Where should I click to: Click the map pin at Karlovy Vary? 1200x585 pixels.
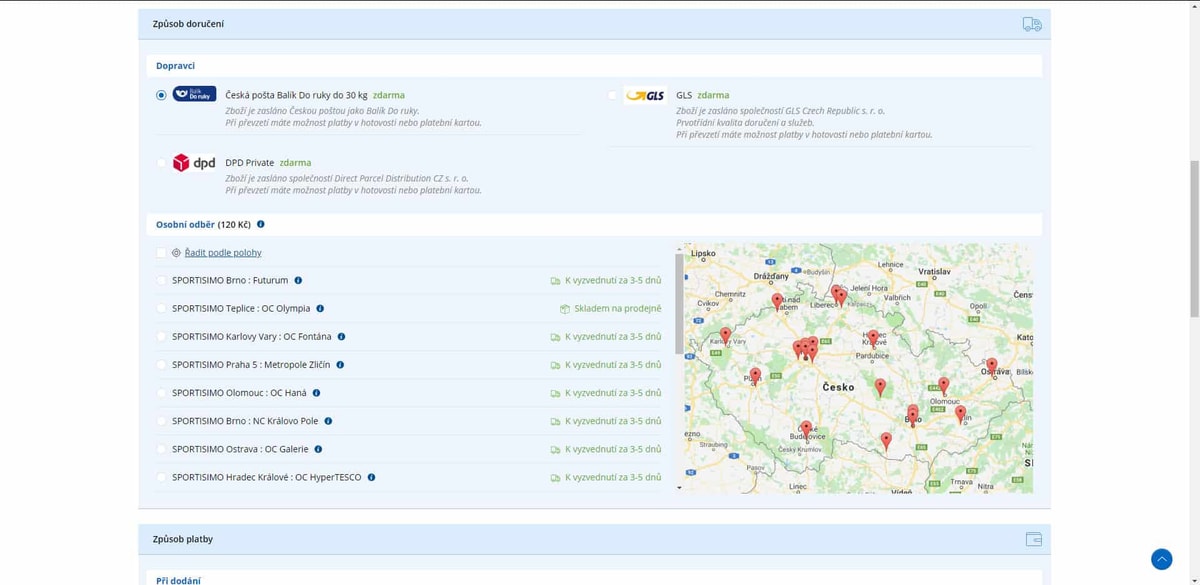click(x=725, y=336)
